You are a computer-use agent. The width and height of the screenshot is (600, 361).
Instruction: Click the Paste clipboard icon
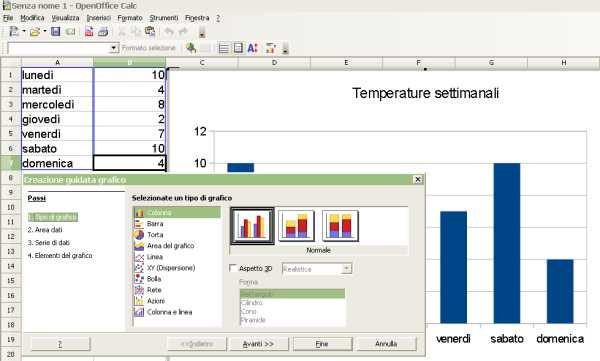pos(150,31)
